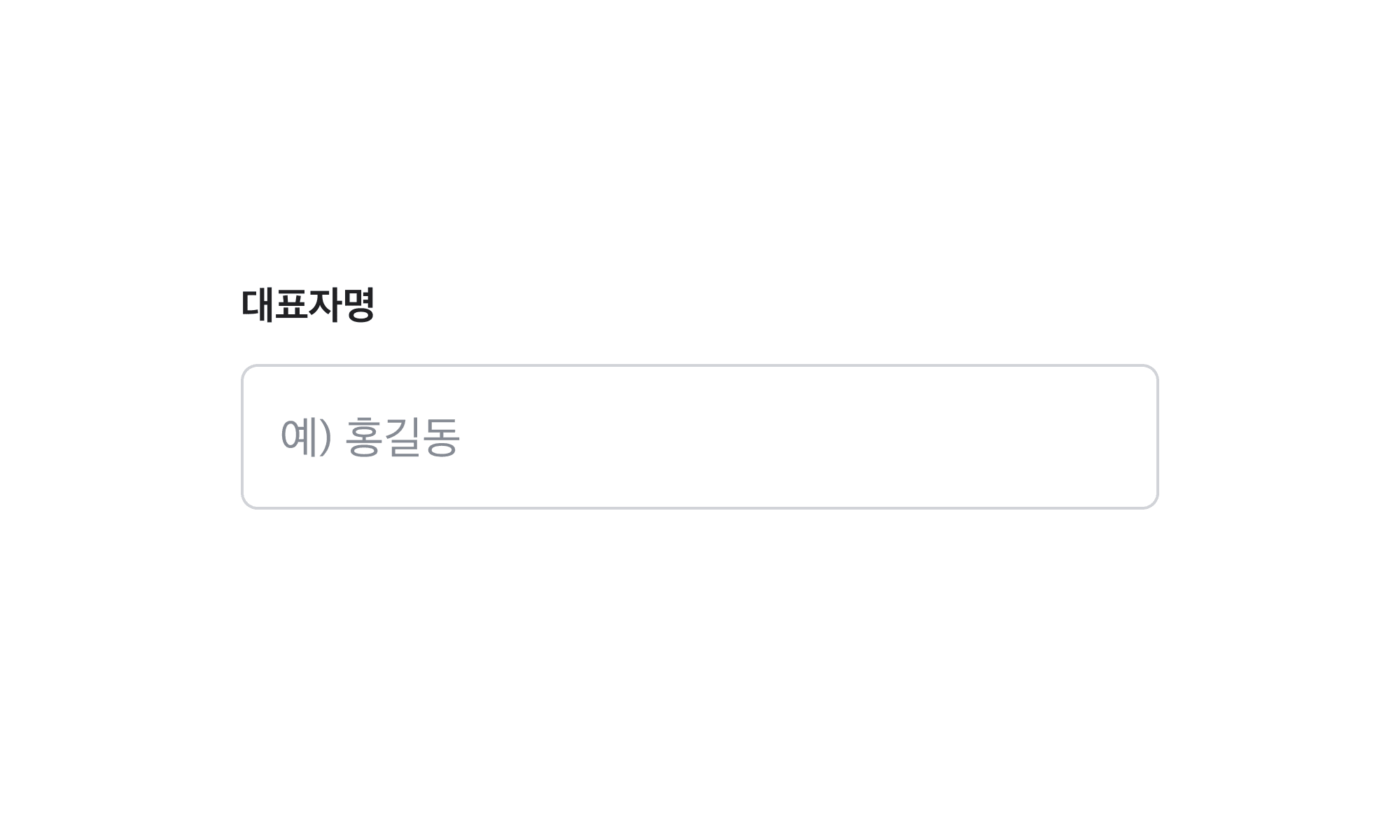Select the empty 대표자명 entry box
The height and width of the screenshot is (840, 1400).
[x=700, y=437]
